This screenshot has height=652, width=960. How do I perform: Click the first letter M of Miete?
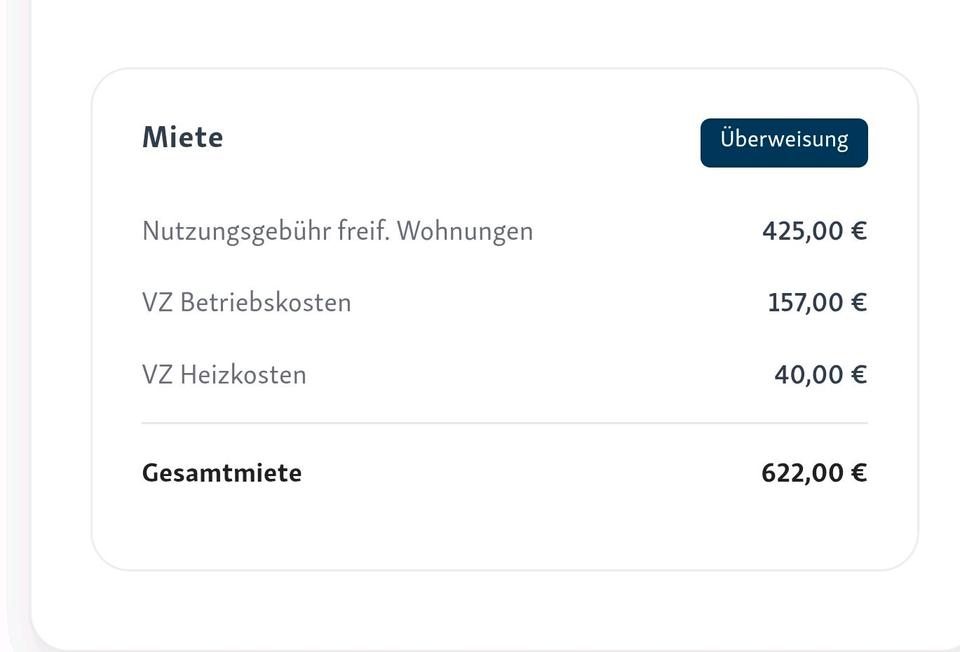coord(153,137)
